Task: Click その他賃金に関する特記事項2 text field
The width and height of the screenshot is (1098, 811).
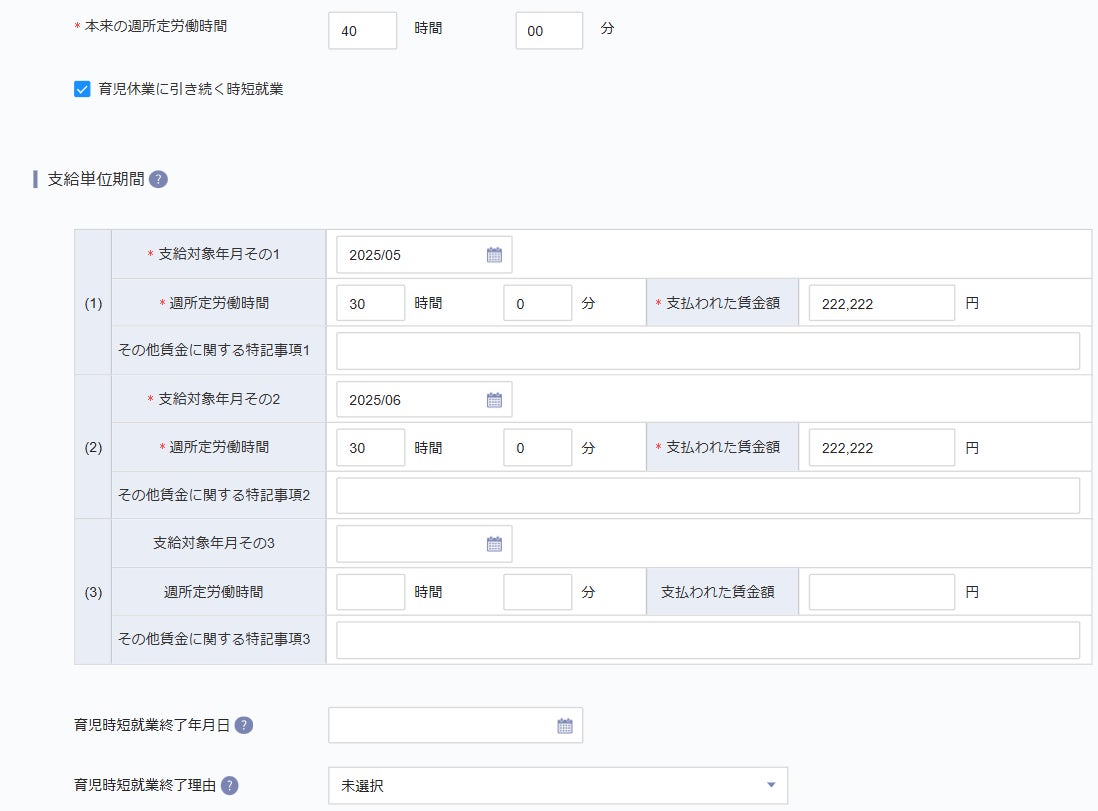Action: click(x=707, y=496)
